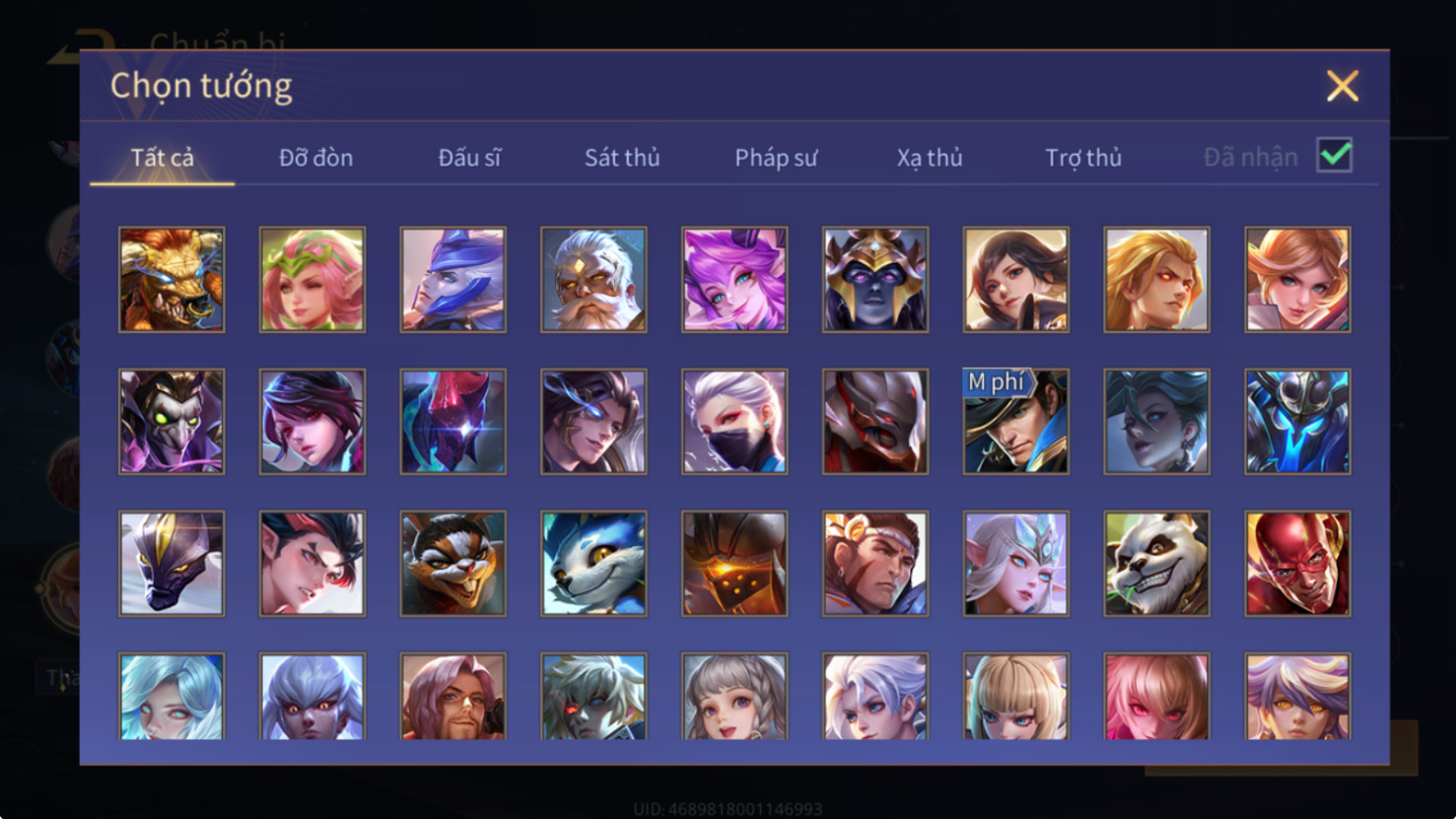Pick the white-bearded old man hero
Viewport: 1456px width, 819px height.
(593, 280)
